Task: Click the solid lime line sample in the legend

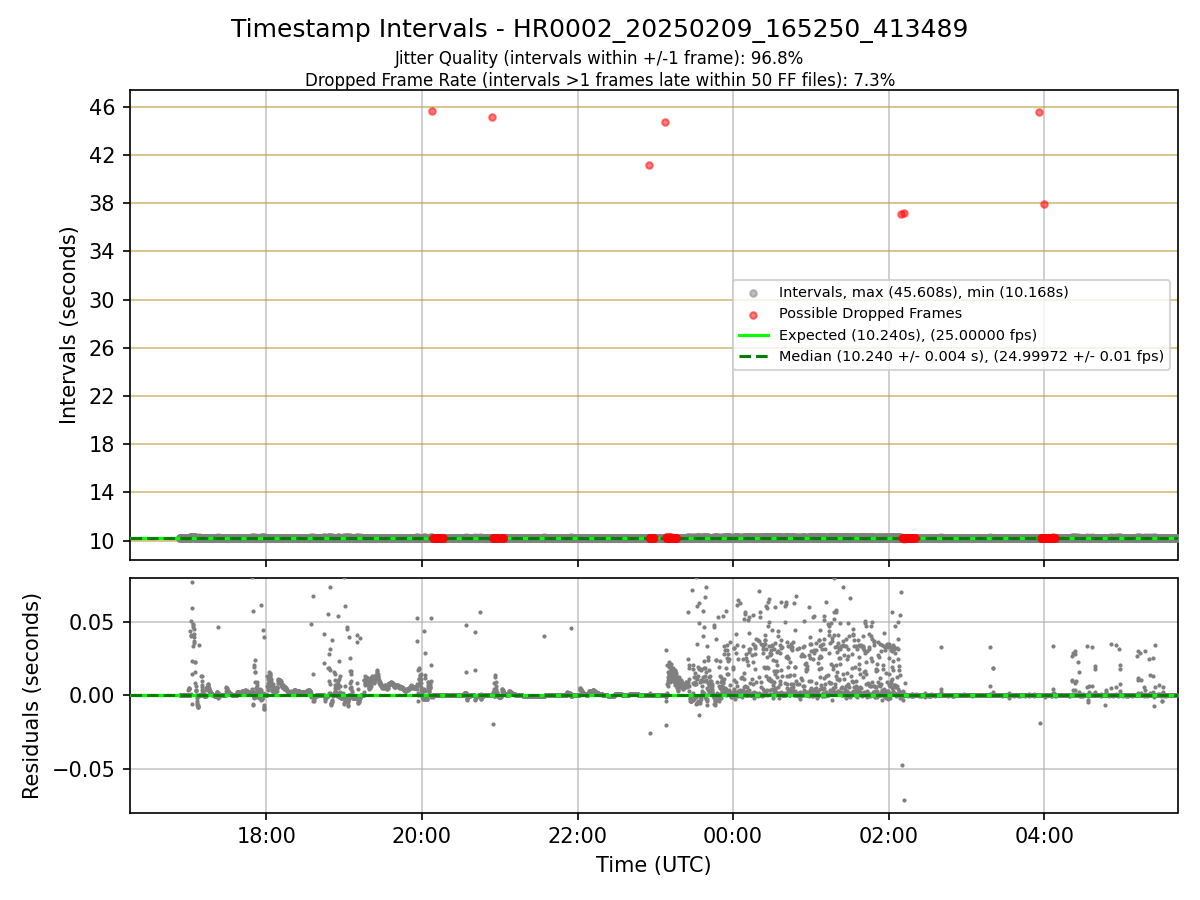Action: pyautogui.click(x=754, y=335)
